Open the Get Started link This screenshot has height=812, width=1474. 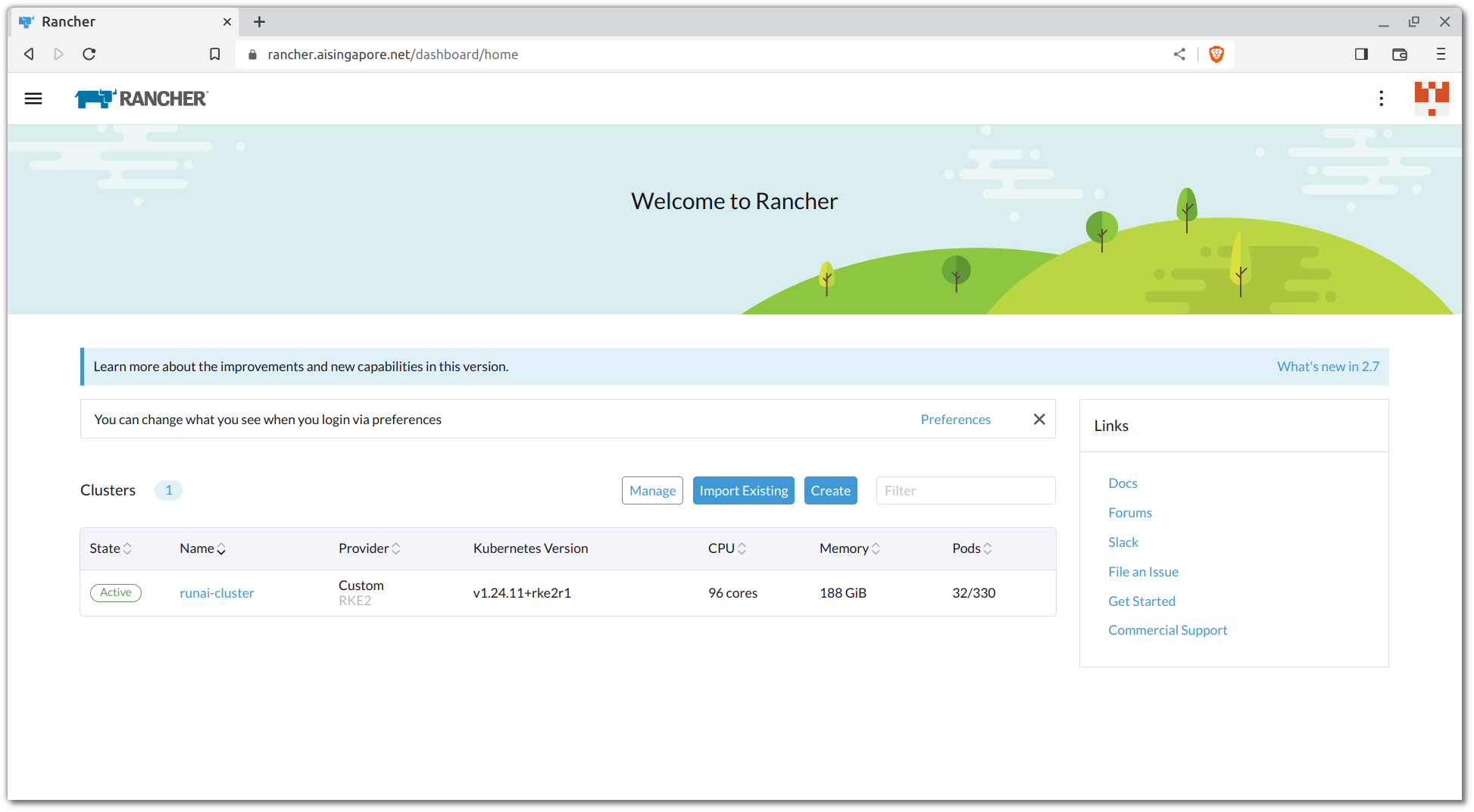(x=1141, y=601)
